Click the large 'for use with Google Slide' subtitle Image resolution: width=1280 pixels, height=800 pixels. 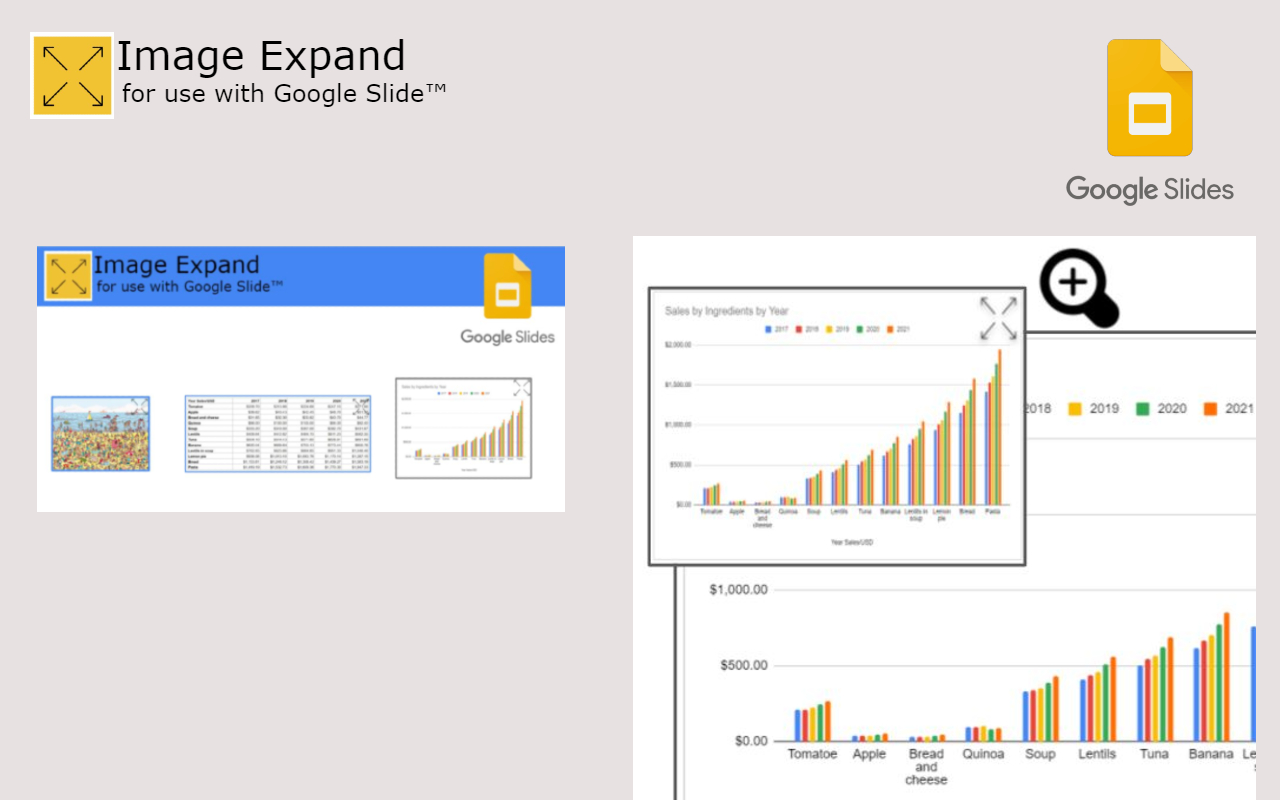284,94
